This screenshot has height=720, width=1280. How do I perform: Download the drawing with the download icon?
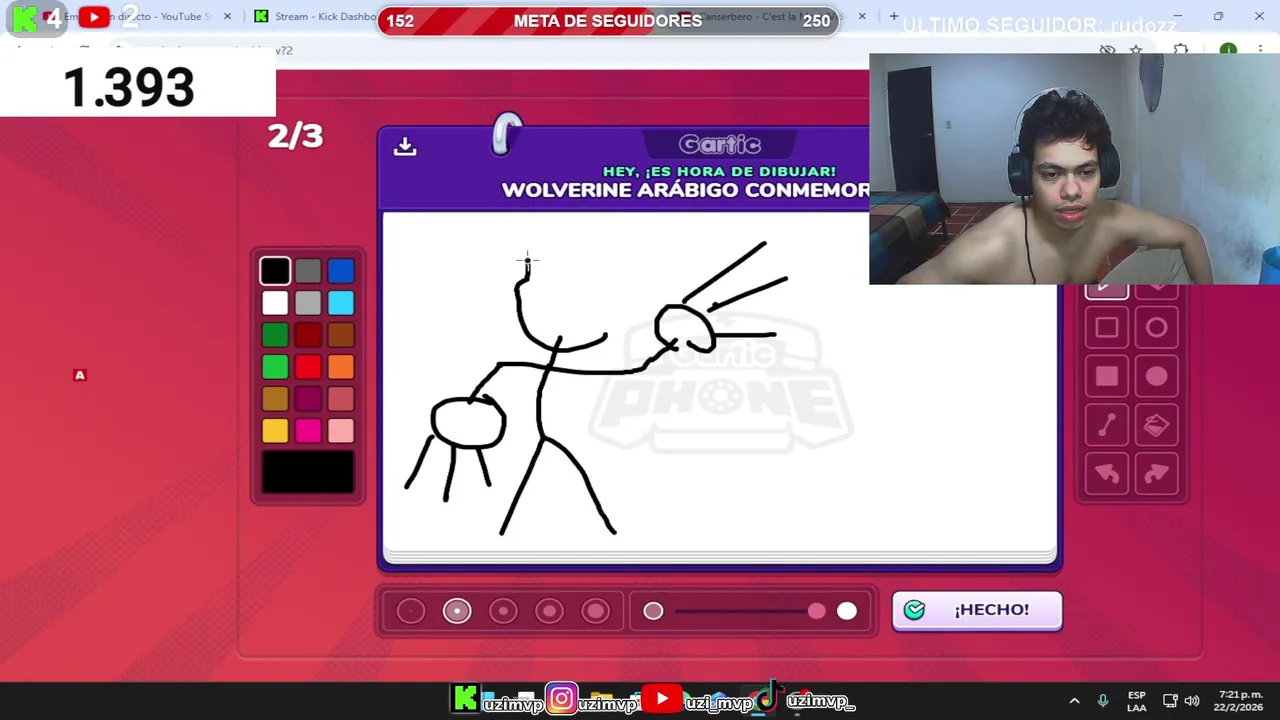(x=405, y=147)
